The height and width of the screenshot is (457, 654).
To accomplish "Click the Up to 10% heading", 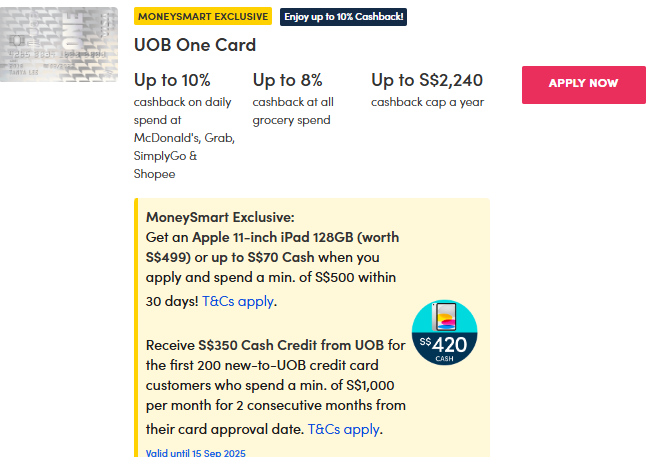I will pos(172,80).
